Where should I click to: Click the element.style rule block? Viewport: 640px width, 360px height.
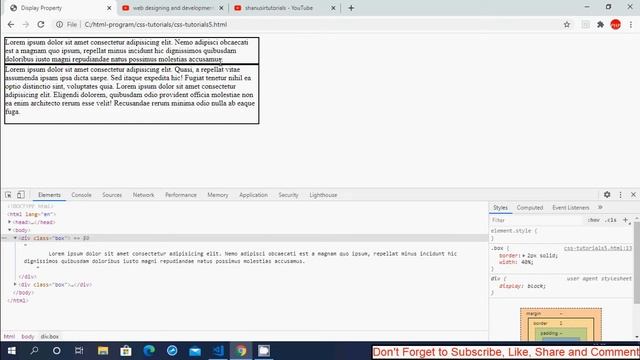tap(561, 234)
